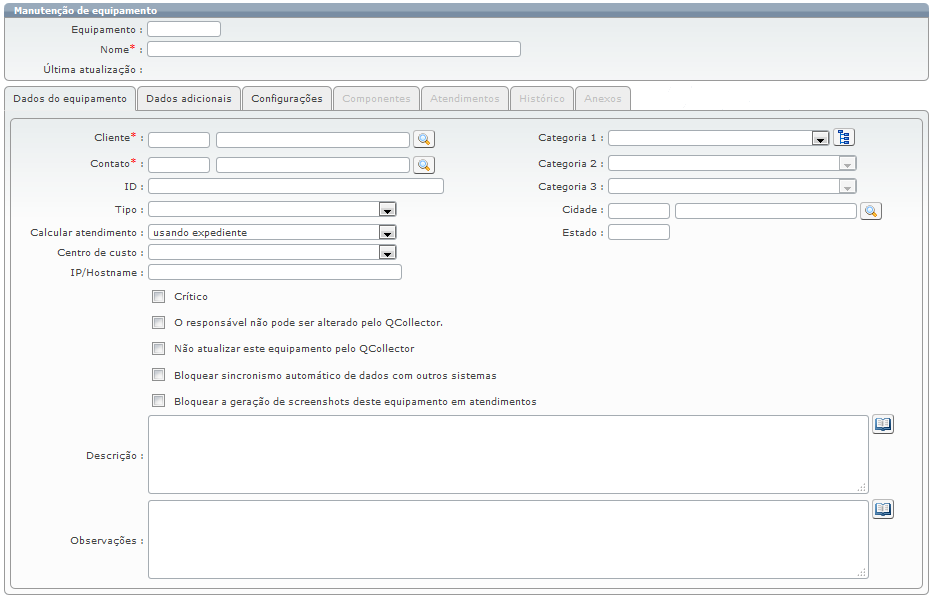The image size is (932, 598).
Task: Switch to the Dados adicionais tab
Action: click(189, 99)
